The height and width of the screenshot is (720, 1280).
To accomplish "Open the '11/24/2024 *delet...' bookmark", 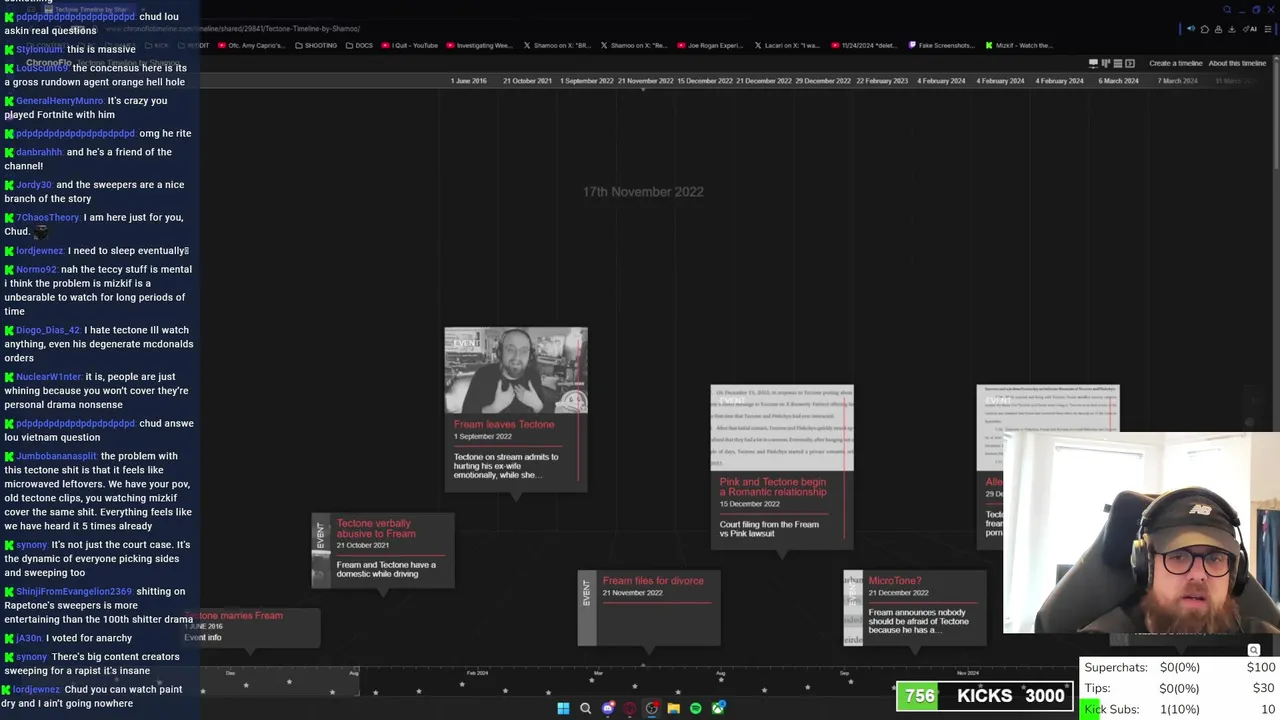I will tap(864, 45).
